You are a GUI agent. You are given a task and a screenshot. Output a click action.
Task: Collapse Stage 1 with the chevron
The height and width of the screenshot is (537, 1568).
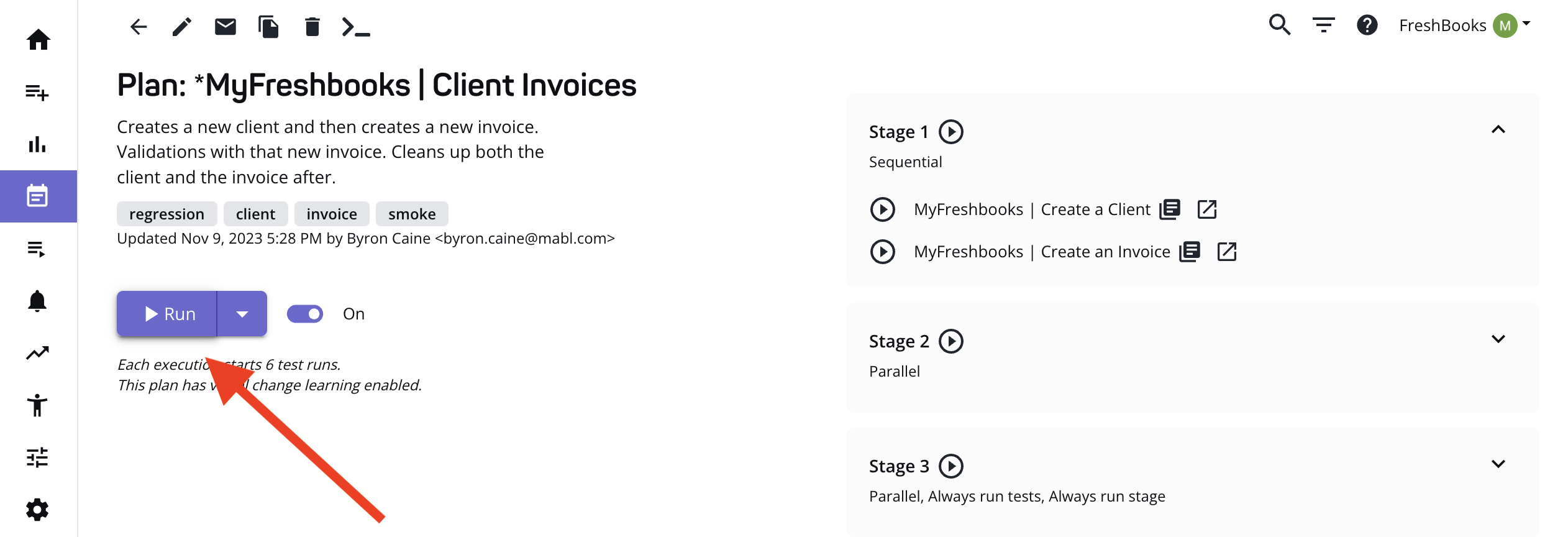1498,130
